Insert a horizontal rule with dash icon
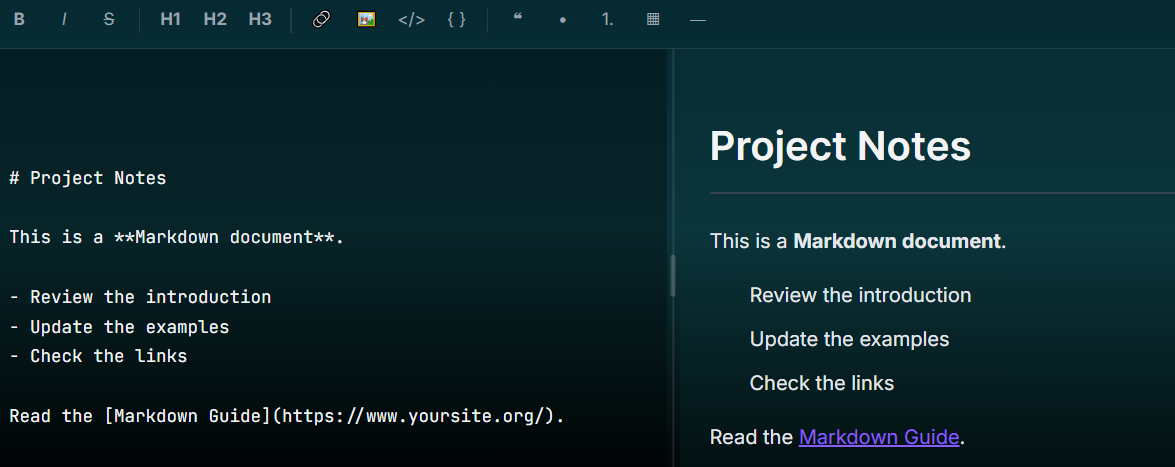Viewport: 1175px width, 467px height. click(x=698, y=20)
